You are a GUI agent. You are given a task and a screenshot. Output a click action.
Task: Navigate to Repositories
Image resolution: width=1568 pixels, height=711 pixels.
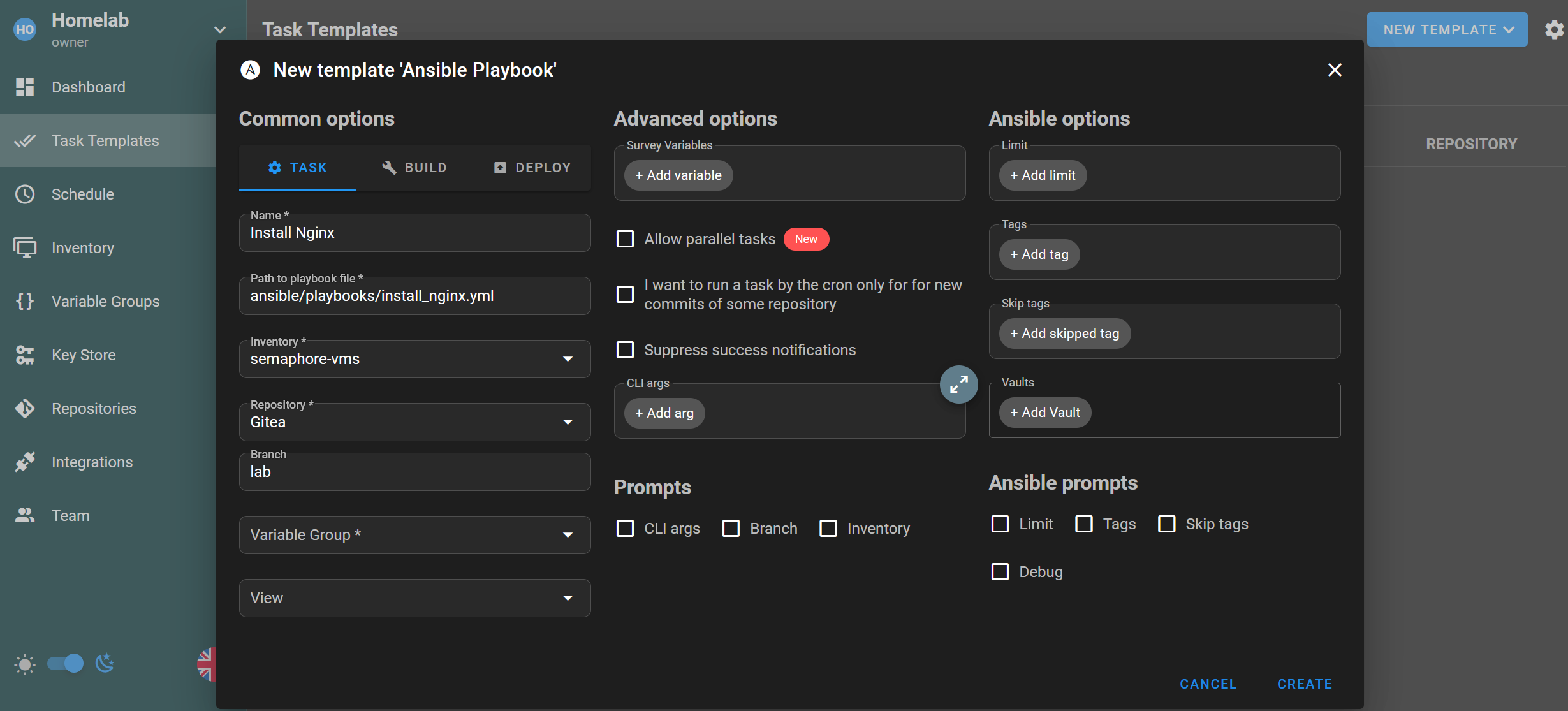tap(94, 408)
